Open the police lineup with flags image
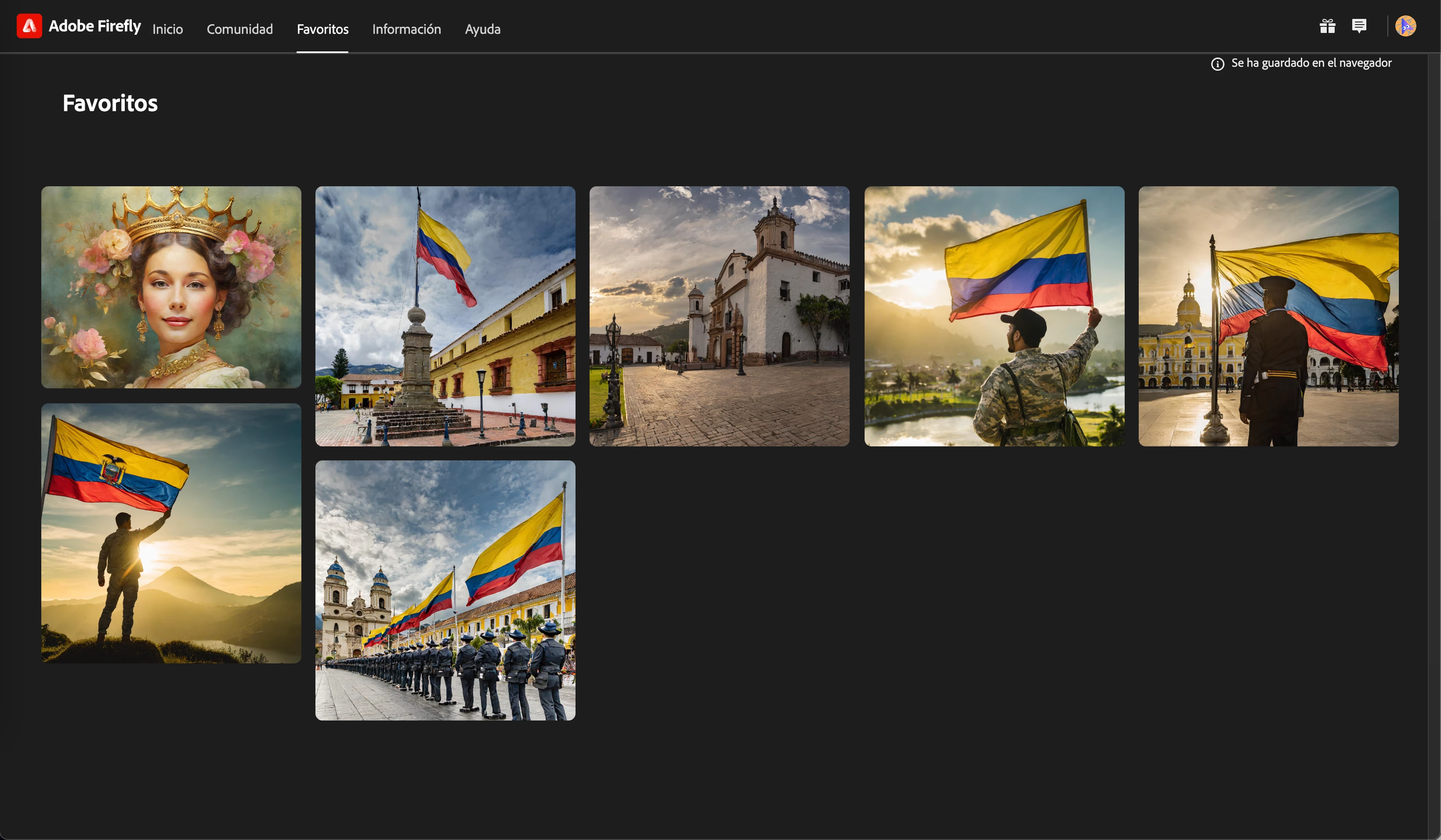This screenshot has width=1441, height=840. point(445,590)
